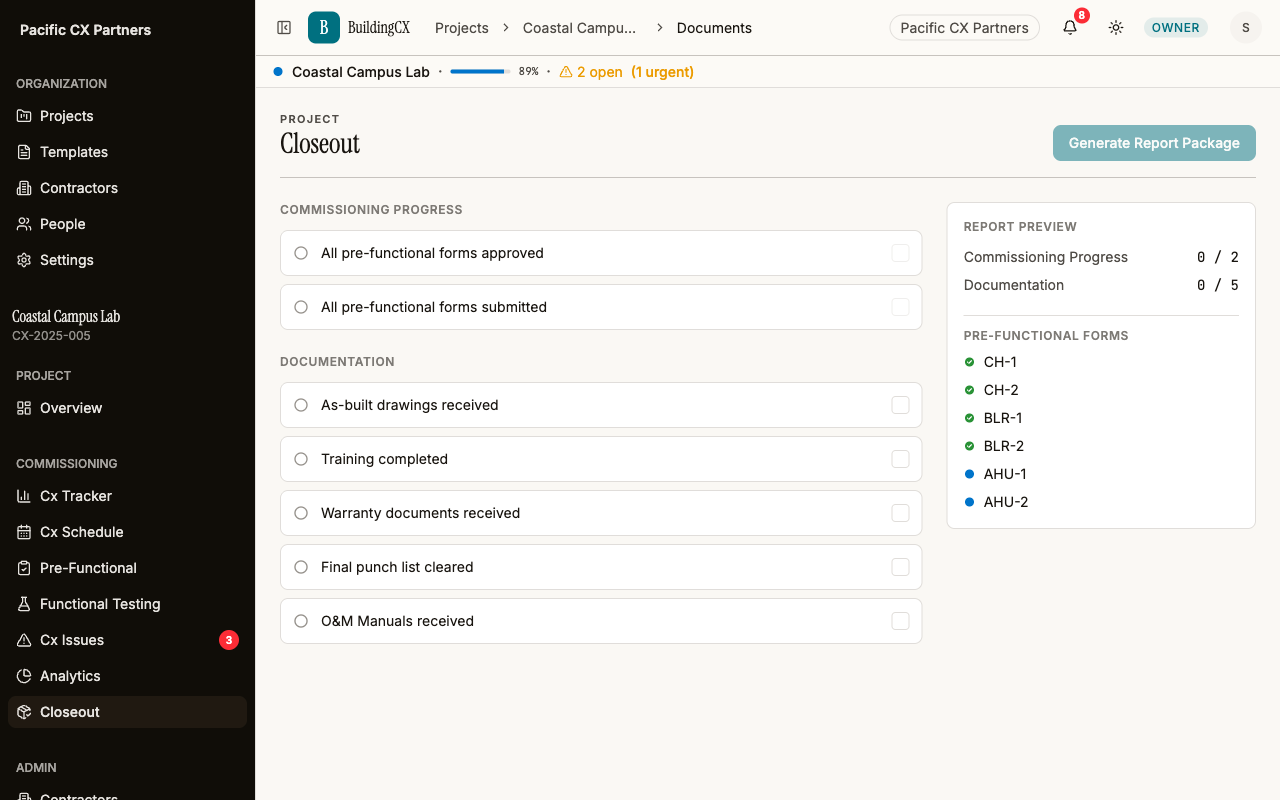The height and width of the screenshot is (800, 1280).
Task: Check As-built drawings received checkbox
Action: (900, 405)
